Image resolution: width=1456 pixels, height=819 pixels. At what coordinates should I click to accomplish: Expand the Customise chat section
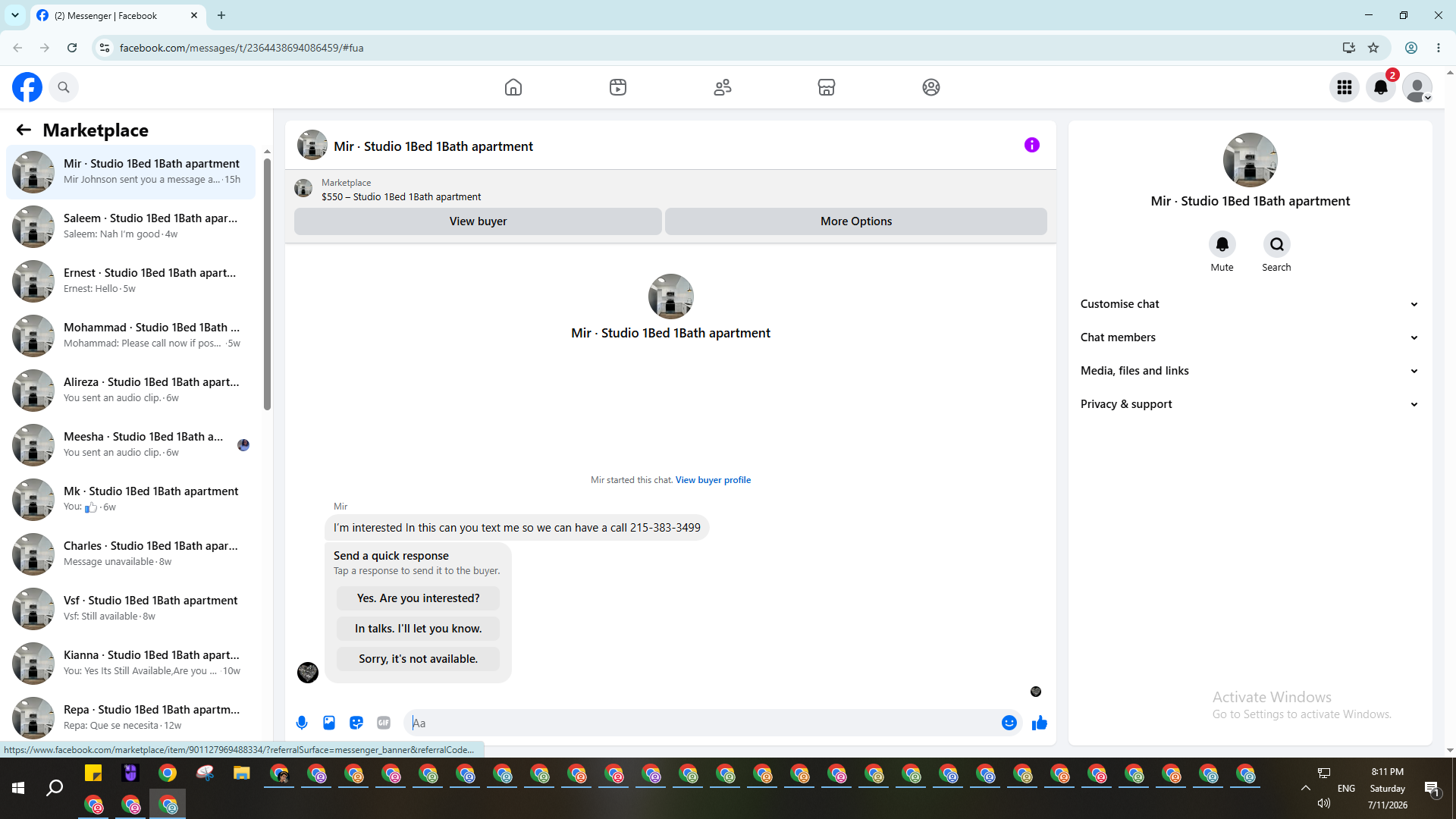(x=1250, y=304)
